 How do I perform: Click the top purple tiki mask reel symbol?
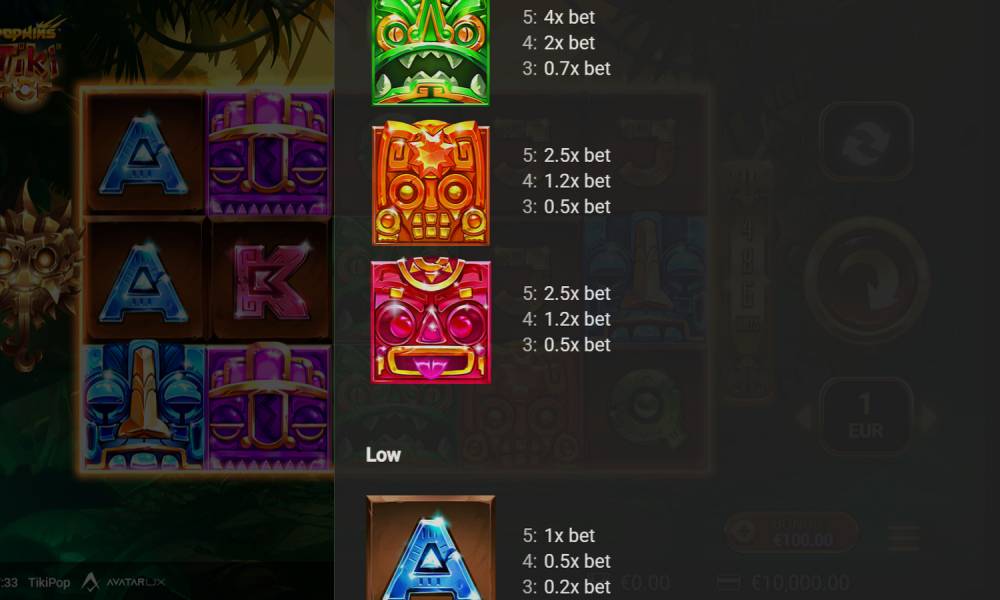[269, 153]
